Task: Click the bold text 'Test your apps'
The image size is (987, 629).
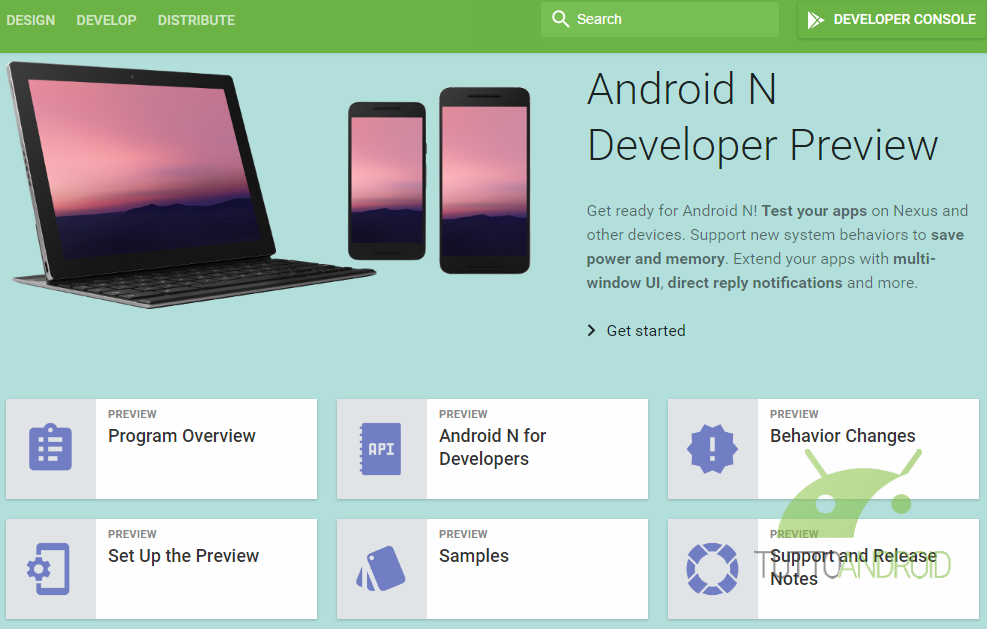Action: click(x=814, y=211)
